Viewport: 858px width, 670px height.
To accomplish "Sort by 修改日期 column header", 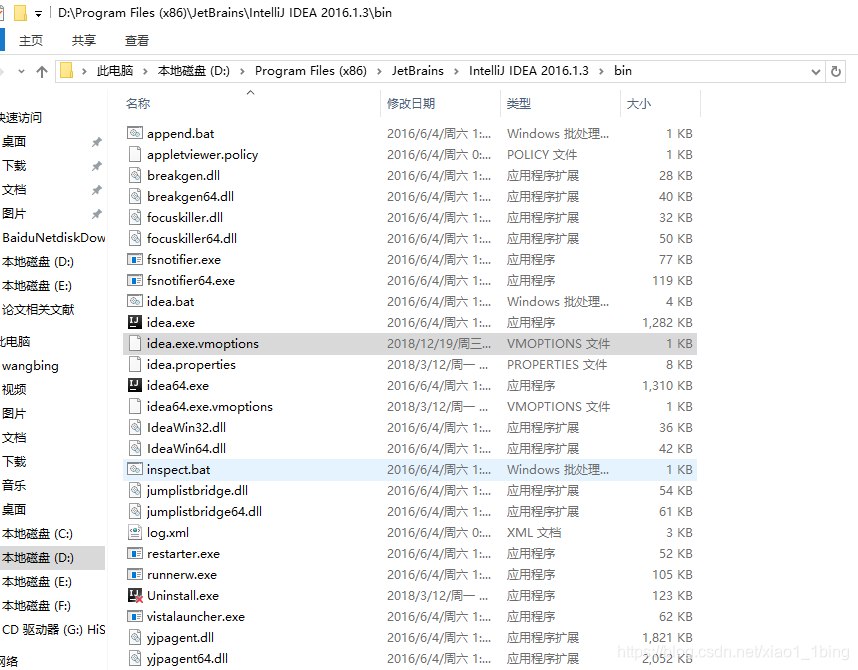I will point(411,103).
